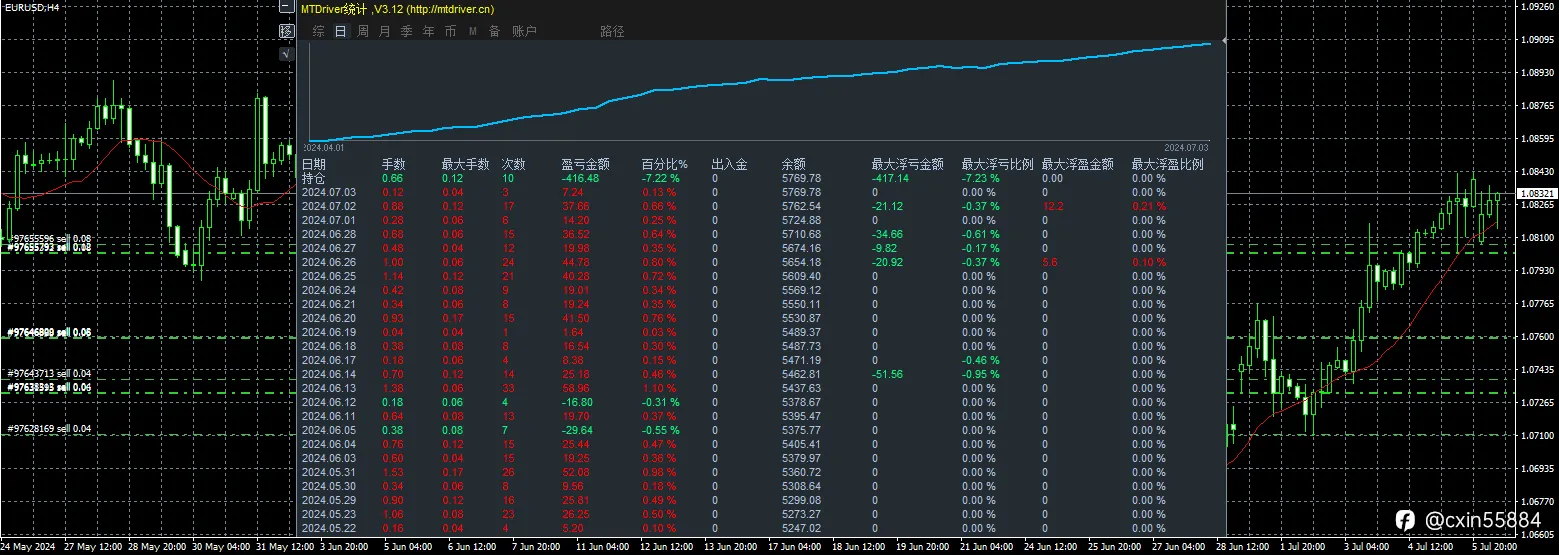Toggle the √ checkmark button
The image size is (1559, 555).
pos(286,53)
